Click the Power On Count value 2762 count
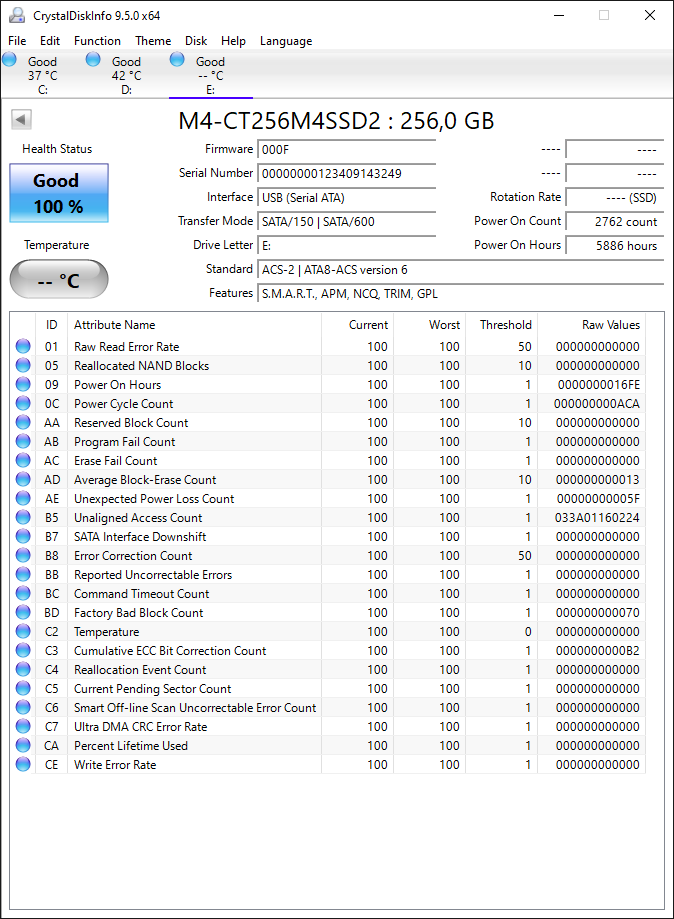This screenshot has height=919, width=674. 614,222
